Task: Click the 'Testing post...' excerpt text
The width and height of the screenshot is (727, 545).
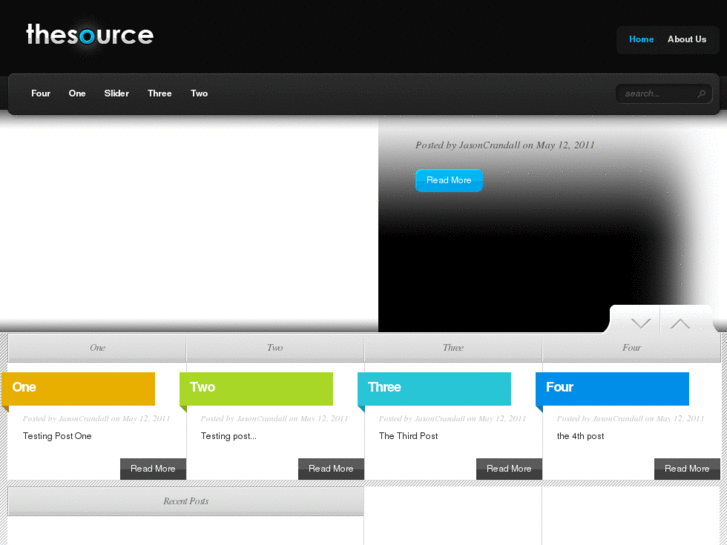Action: (229, 436)
